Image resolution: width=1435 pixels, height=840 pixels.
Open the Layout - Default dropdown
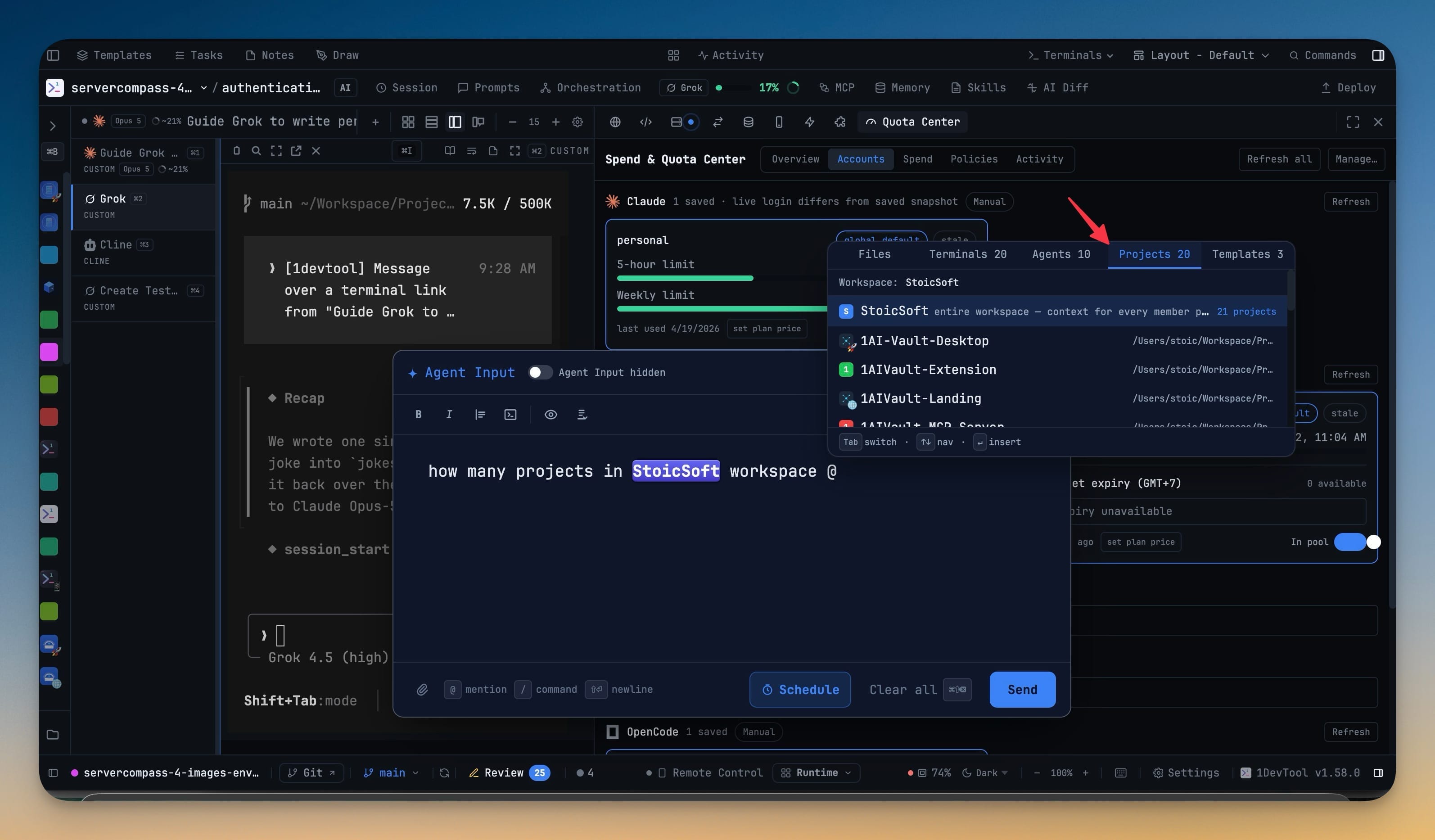(1201, 55)
